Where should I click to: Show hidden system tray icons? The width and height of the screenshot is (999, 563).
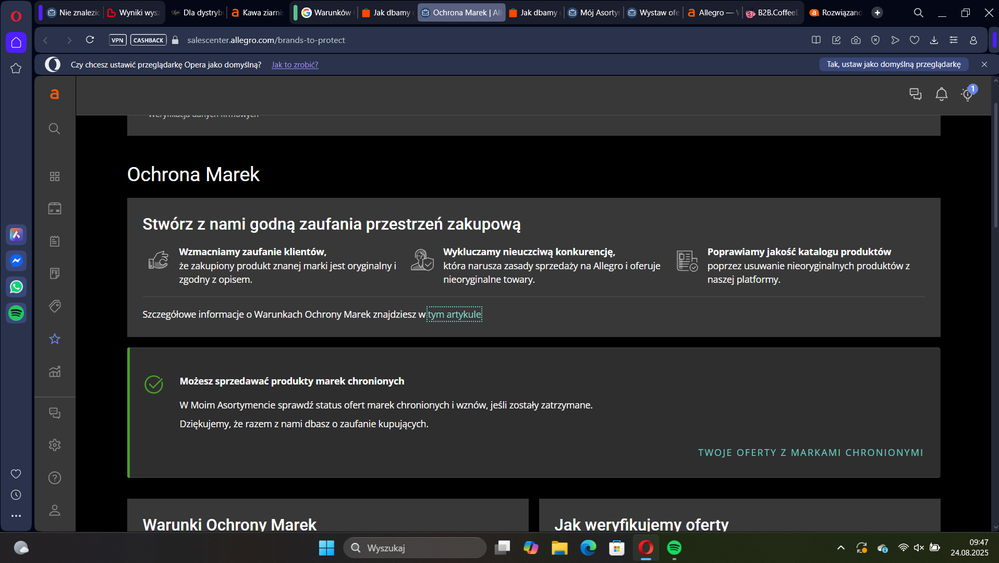click(x=840, y=548)
